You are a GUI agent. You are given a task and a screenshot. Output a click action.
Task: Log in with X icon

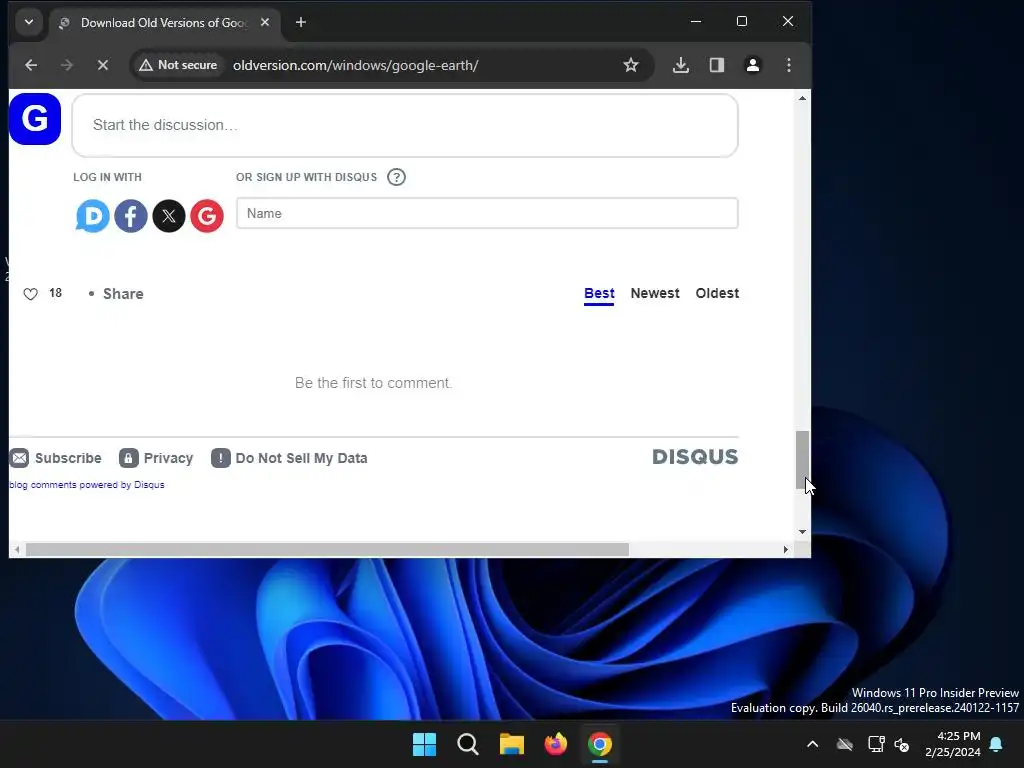point(168,216)
